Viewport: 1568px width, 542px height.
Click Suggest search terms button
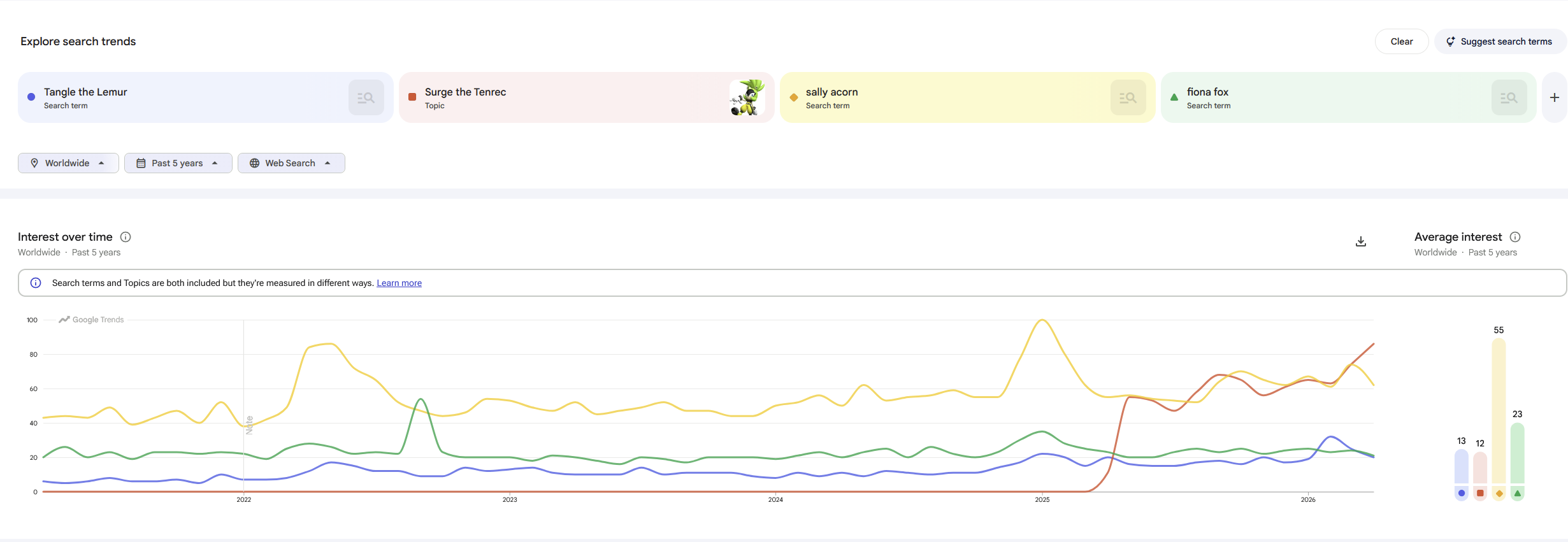1500,41
